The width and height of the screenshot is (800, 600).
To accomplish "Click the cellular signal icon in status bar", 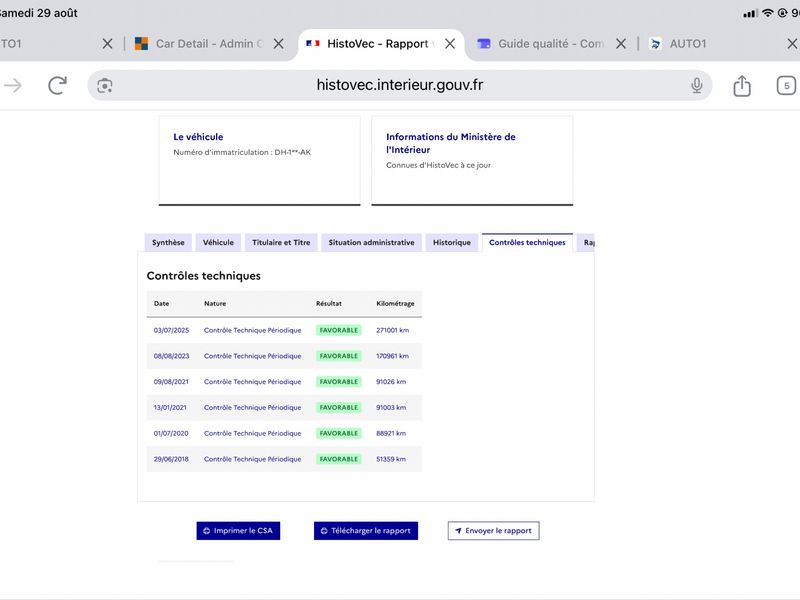I will coord(750,14).
